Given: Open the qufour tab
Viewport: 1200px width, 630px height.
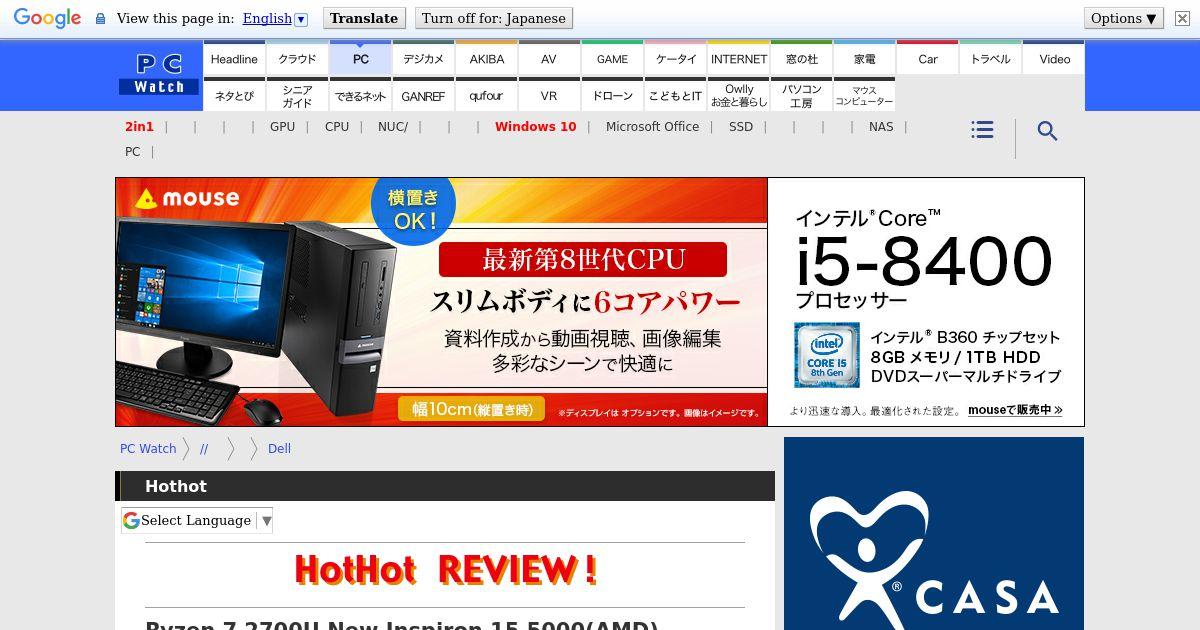Looking at the screenshot, I should pyautogui.click(x=486, y=95).
